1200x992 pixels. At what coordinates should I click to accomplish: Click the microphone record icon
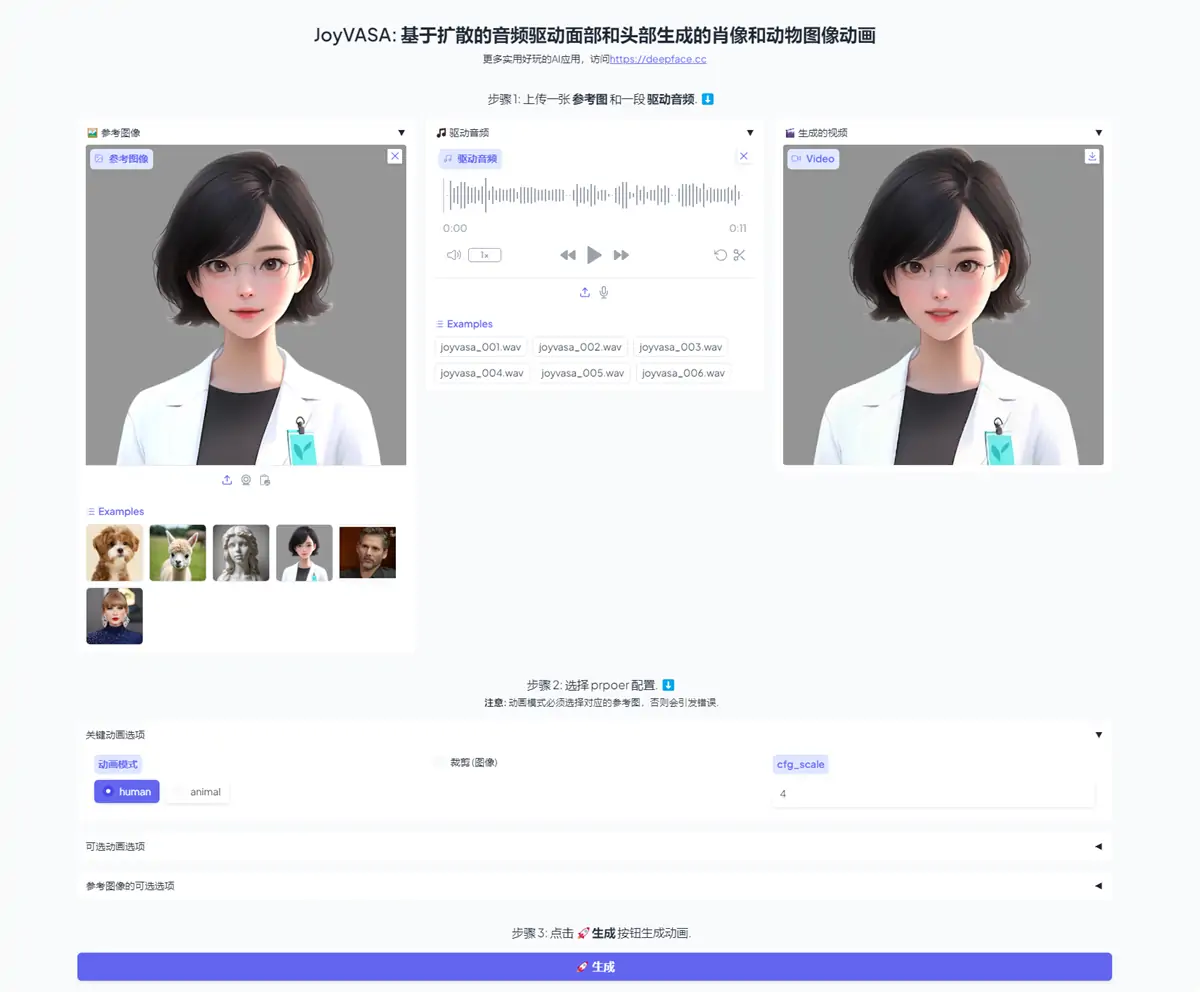pyautogui.click(x=604, y=292)
